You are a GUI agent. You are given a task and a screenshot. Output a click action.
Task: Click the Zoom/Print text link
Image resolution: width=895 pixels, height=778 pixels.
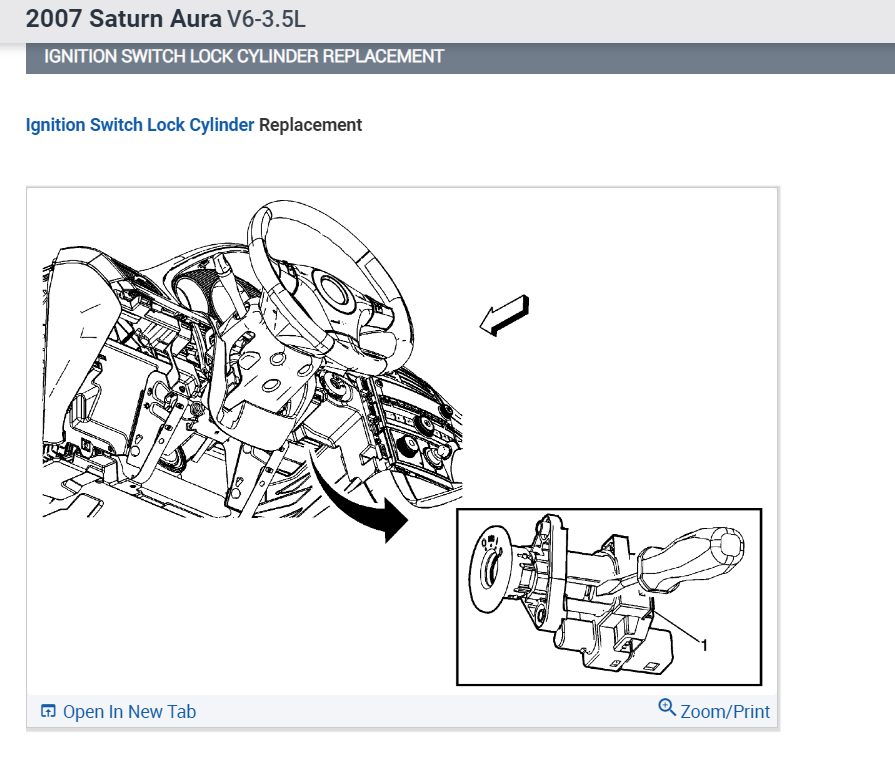[725, 712]
